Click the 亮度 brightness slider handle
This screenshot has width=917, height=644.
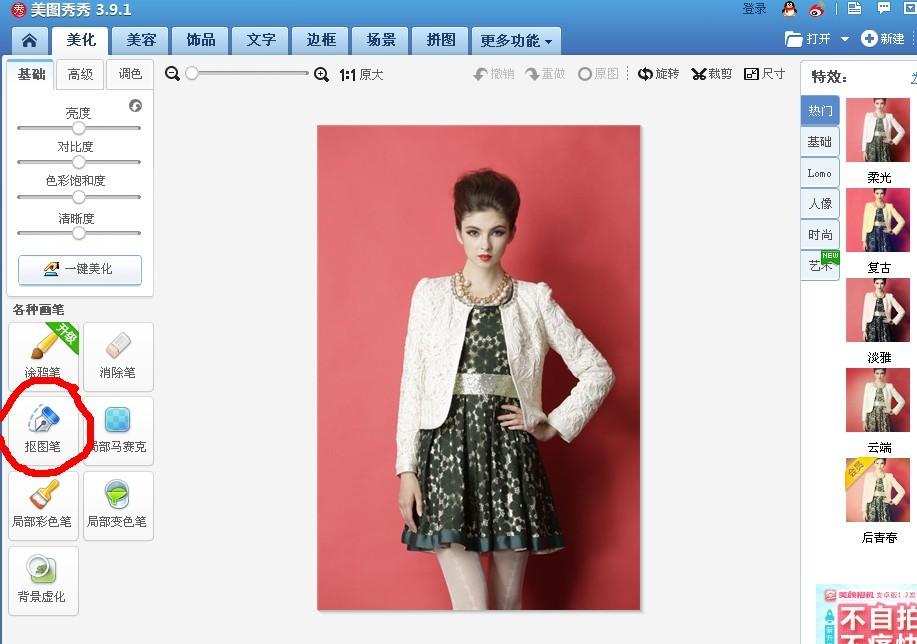(x=79, y=128)
